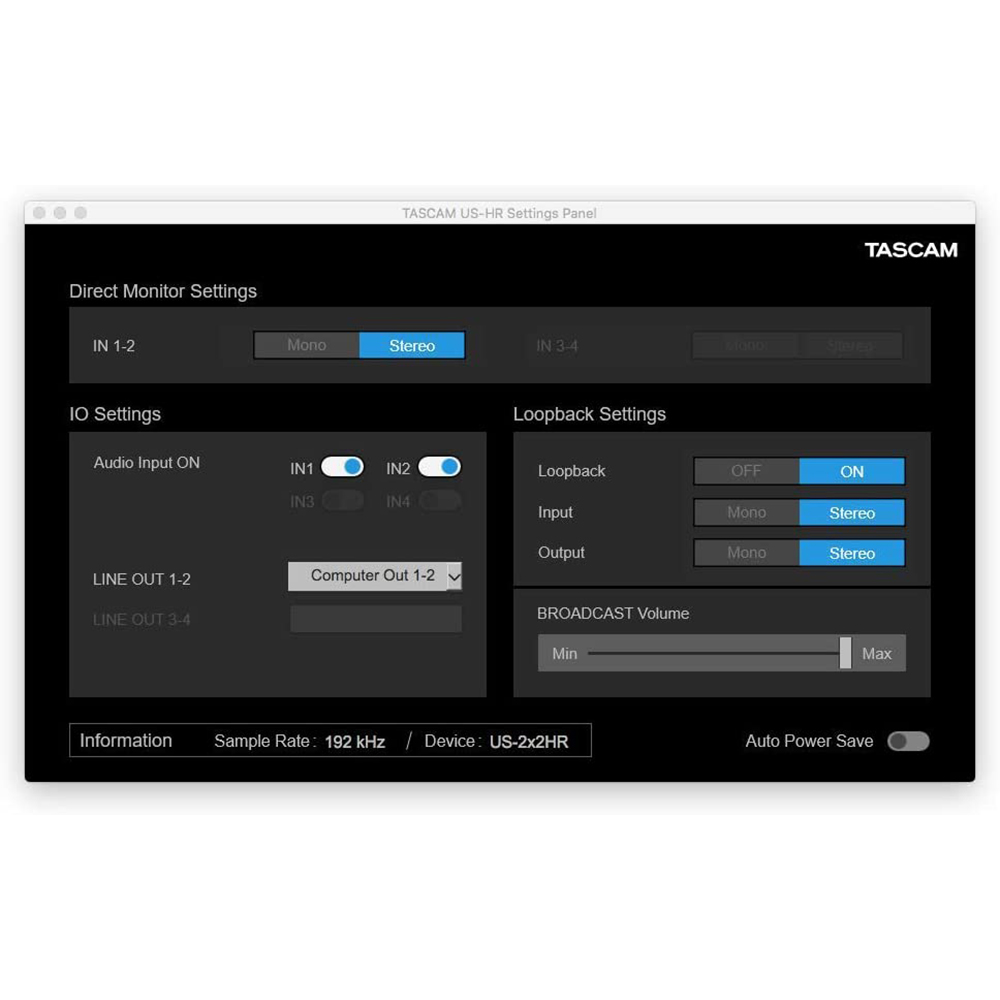Click the LINE OUT 1-2 dropdown arrow

(x=454, y=576)
